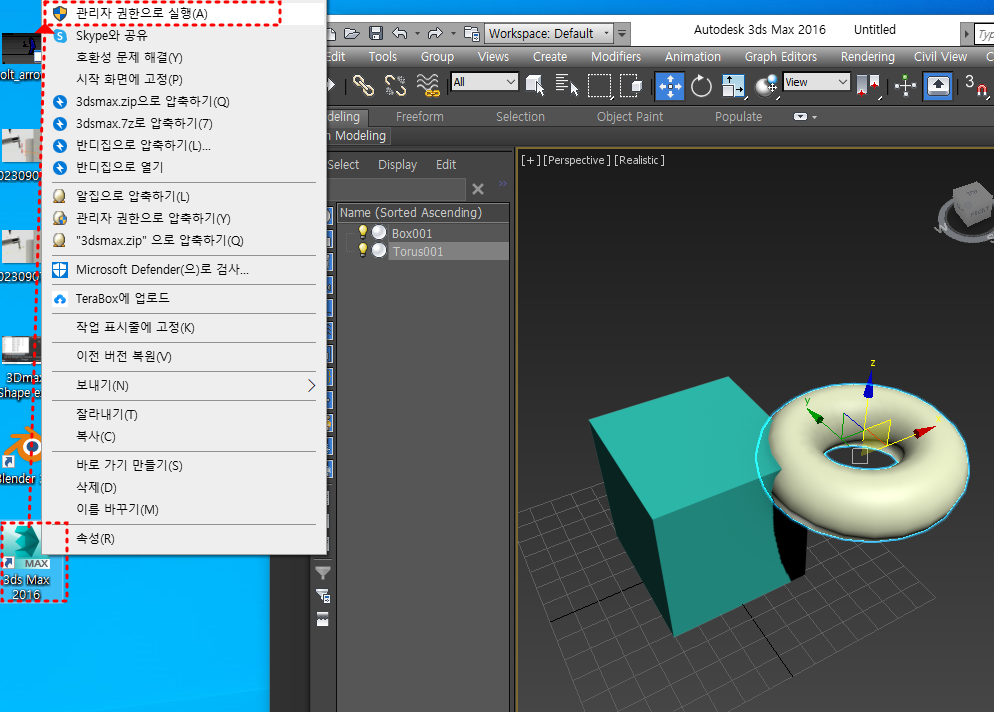
Task: Open the Modifiers menu
Action: pyautogui.click(x=616, y=56)
